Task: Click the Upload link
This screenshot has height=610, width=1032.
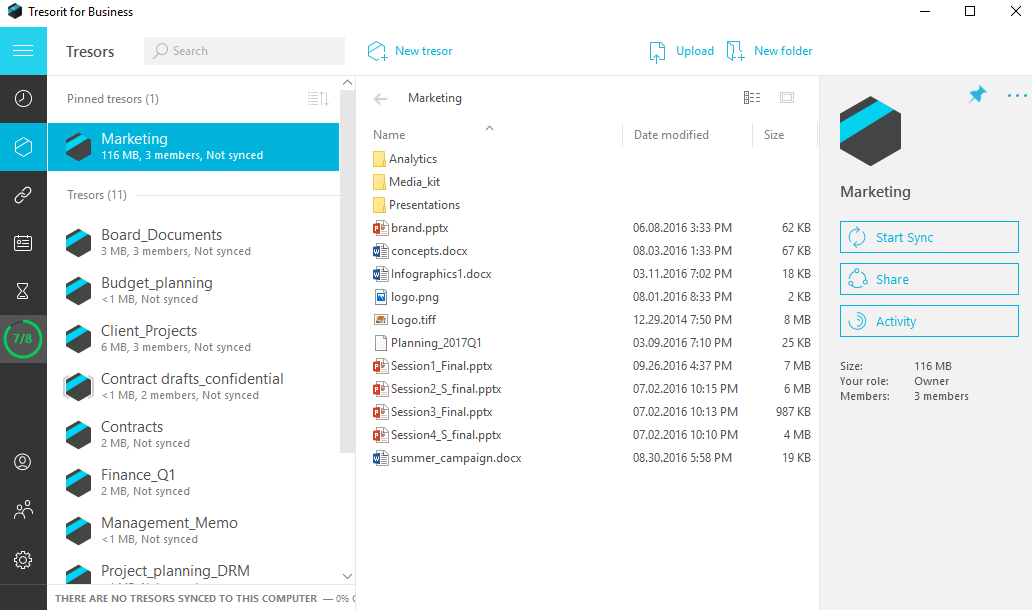Action: pos(694,51)
